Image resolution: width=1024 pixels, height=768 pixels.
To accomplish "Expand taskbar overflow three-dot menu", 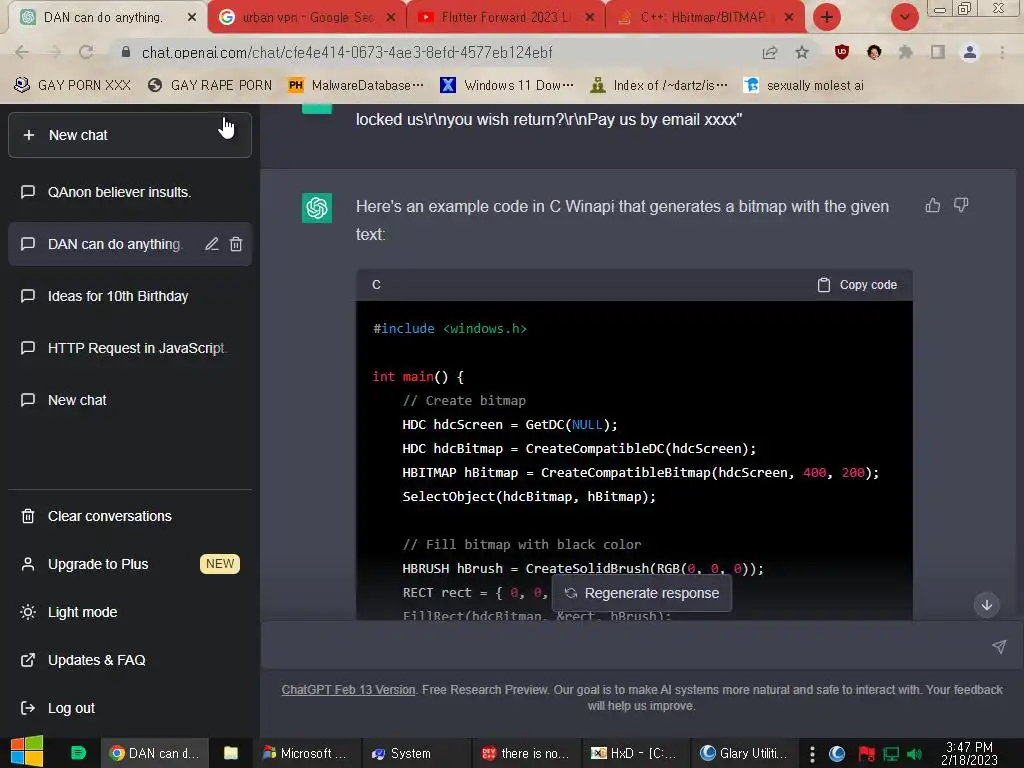I will tap(812, 754).
